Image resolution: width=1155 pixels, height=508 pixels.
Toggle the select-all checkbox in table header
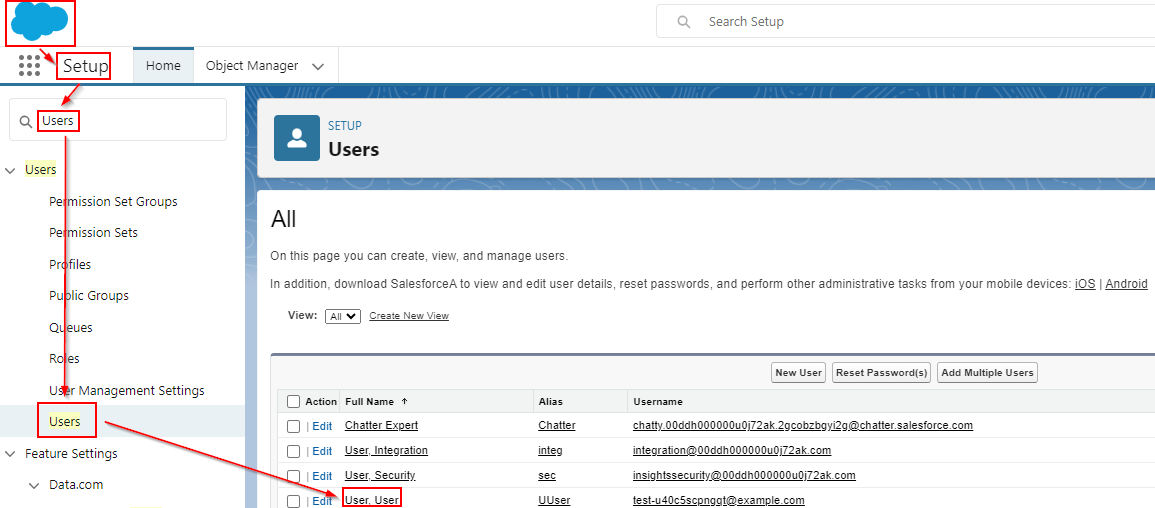point(293,401)
